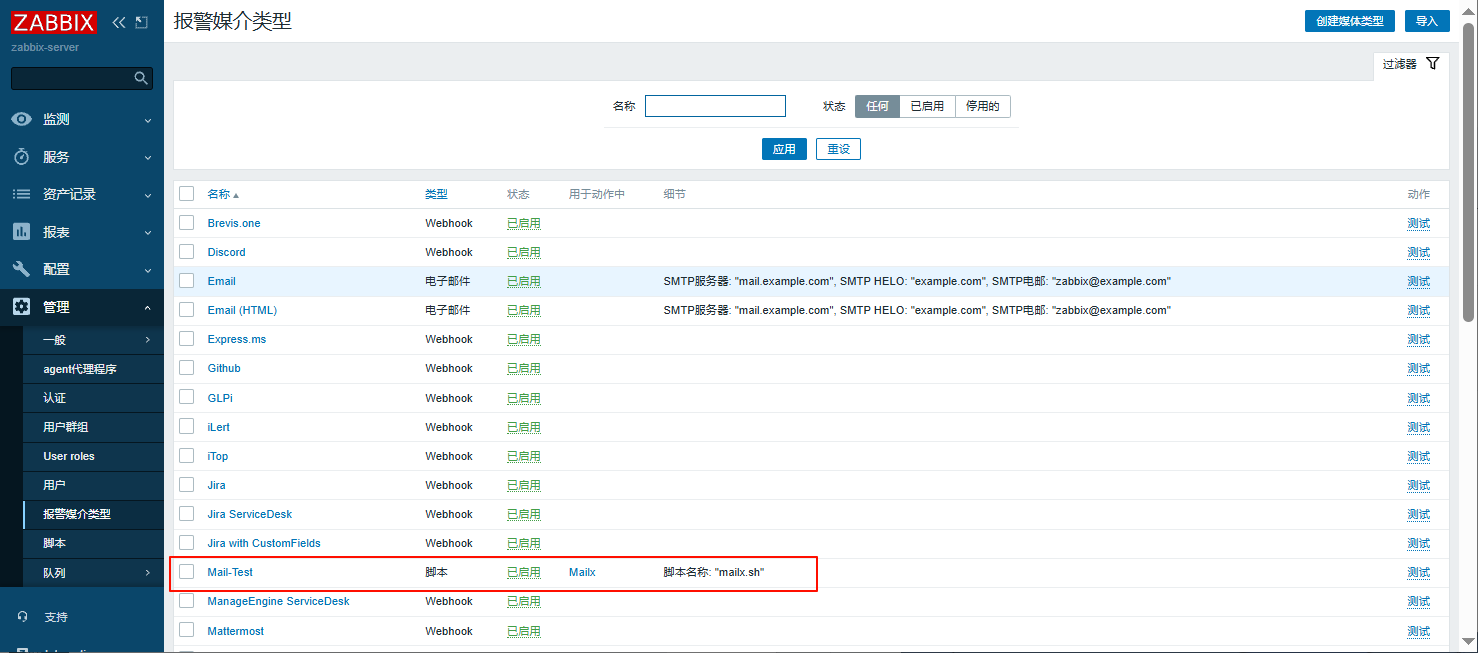1478x653 pixels.
Task: Click the list icon for 资产记录
Action: (x=21, y=194)
